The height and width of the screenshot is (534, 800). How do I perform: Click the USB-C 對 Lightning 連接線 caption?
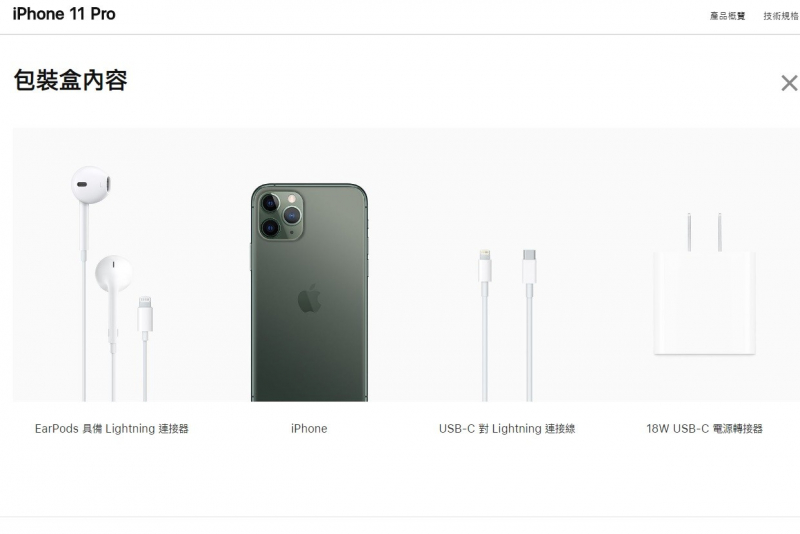(x=507, y=428)
